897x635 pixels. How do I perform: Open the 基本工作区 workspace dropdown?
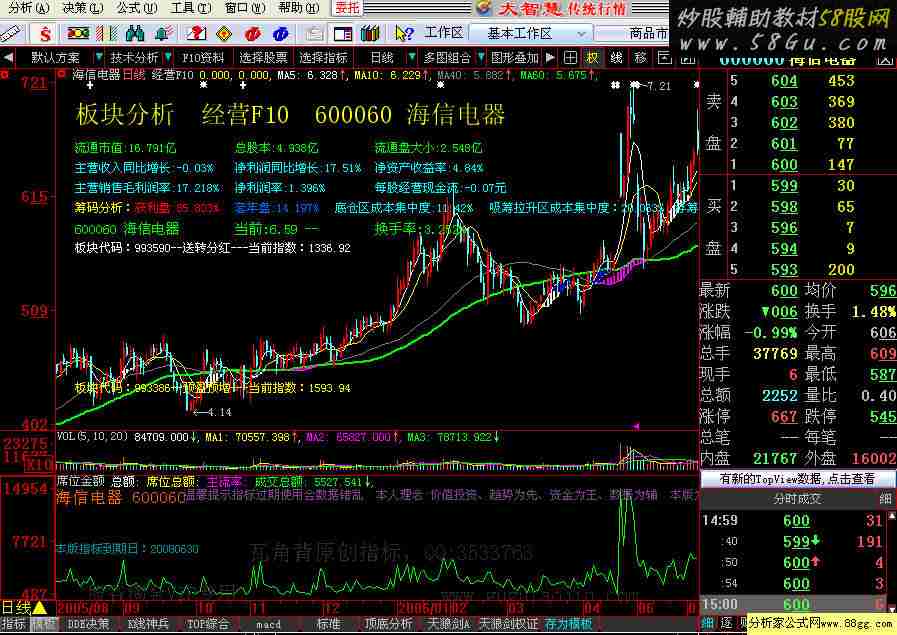(530, 34)
